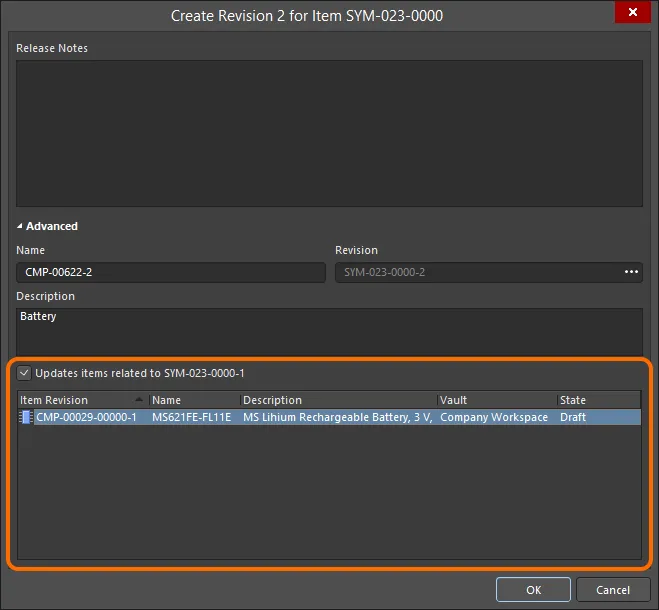
Task: Click the MS Lihium Rechargeable Battery description cell
Action: [338, 417]
